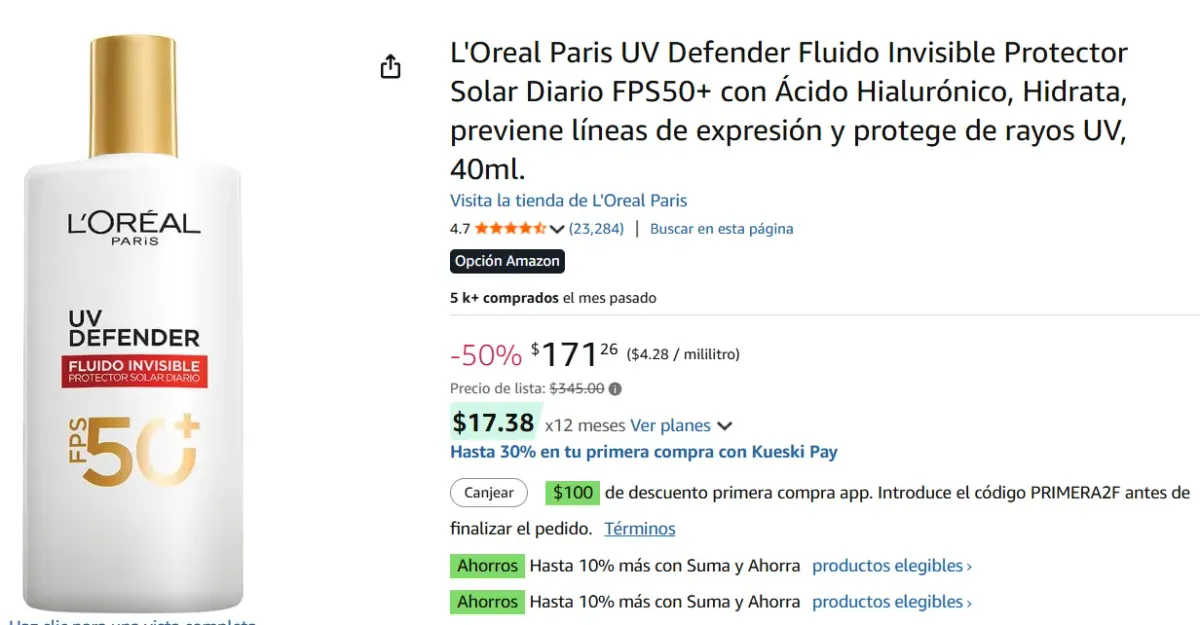Select the second green Ahorros badge
This screenshot has height=625, width=1200.
(487, 601)
